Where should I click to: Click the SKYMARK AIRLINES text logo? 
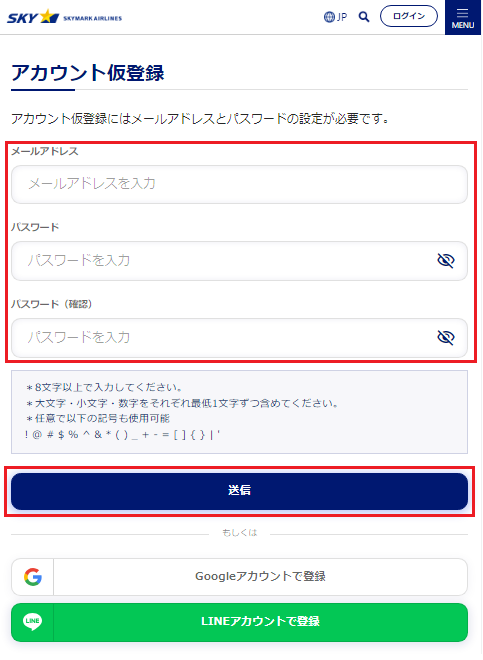(x=93, y=19)
